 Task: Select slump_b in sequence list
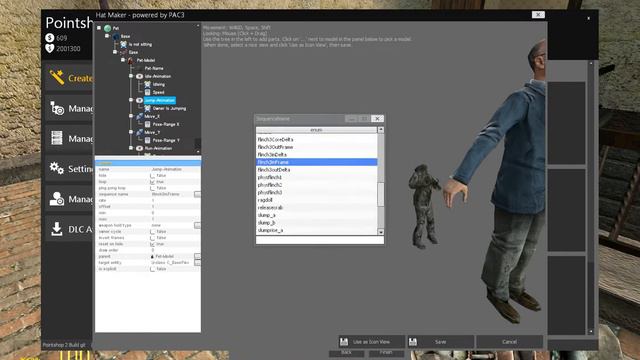316,223
